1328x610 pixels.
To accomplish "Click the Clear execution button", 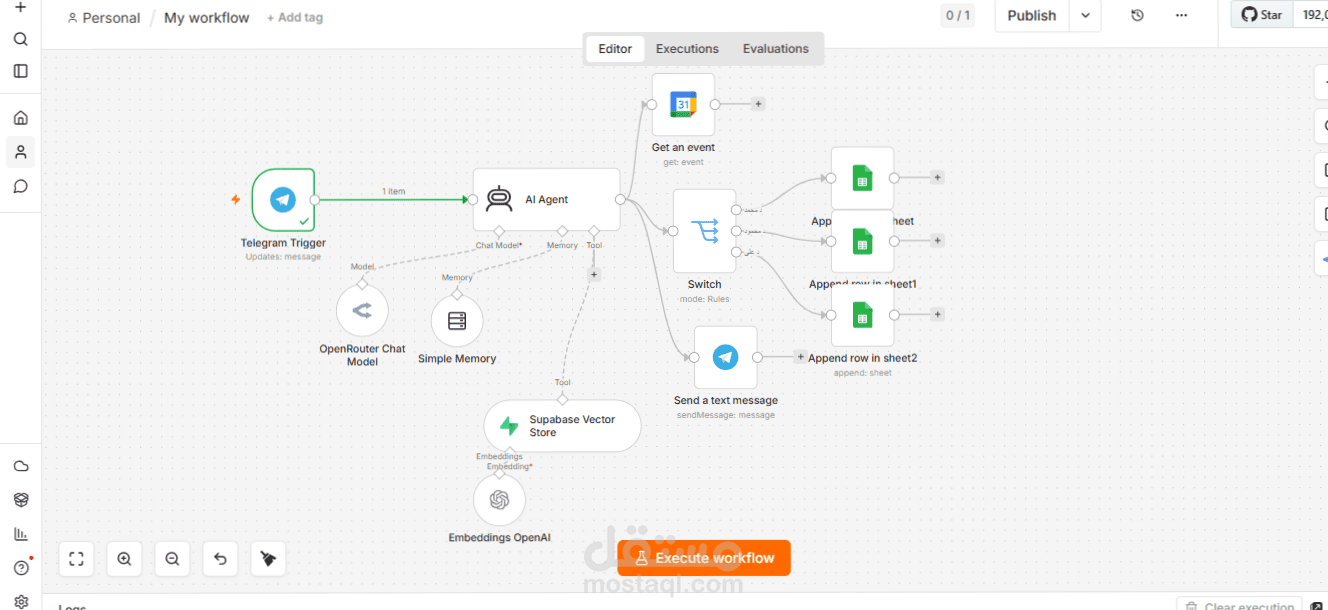I will (1240, 605).
